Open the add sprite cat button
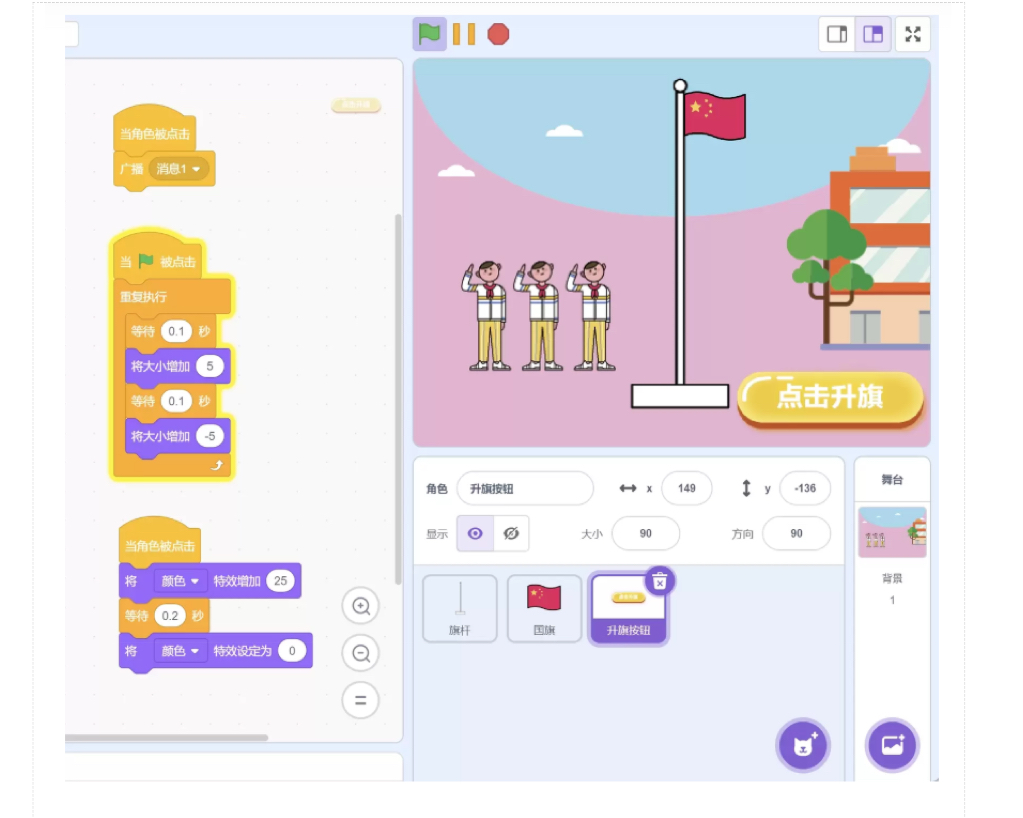The width and height of the screenshot is (1023, 818). (x=803, y=745)
